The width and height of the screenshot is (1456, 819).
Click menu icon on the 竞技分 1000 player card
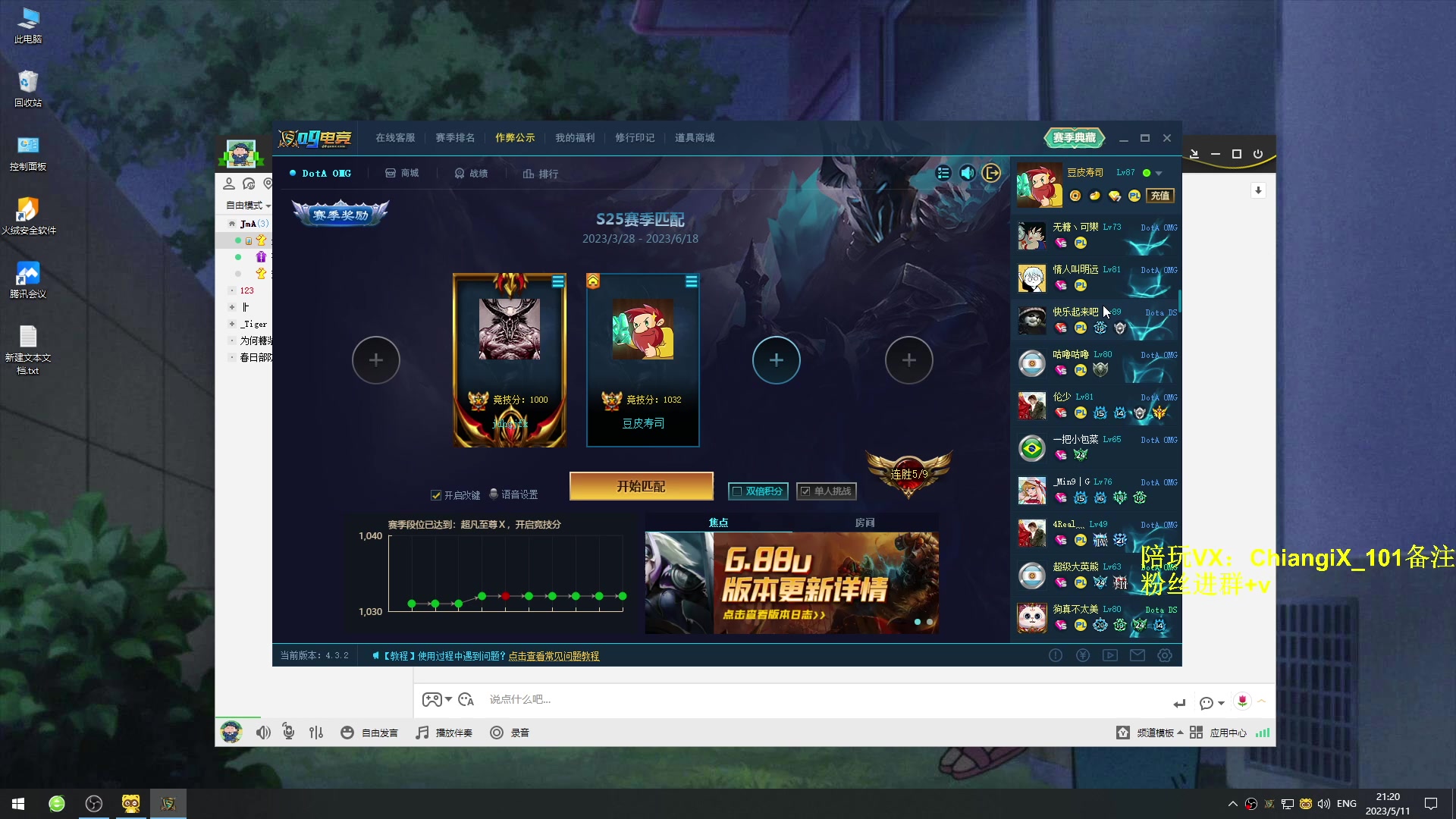(558, 282)
